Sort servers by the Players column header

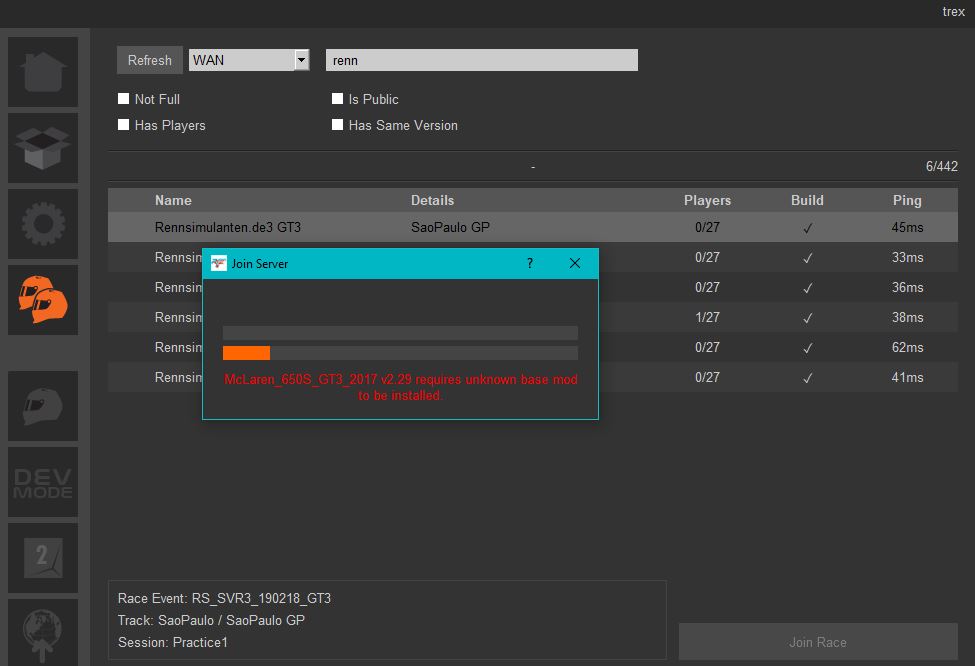click(x=707, y=200)
